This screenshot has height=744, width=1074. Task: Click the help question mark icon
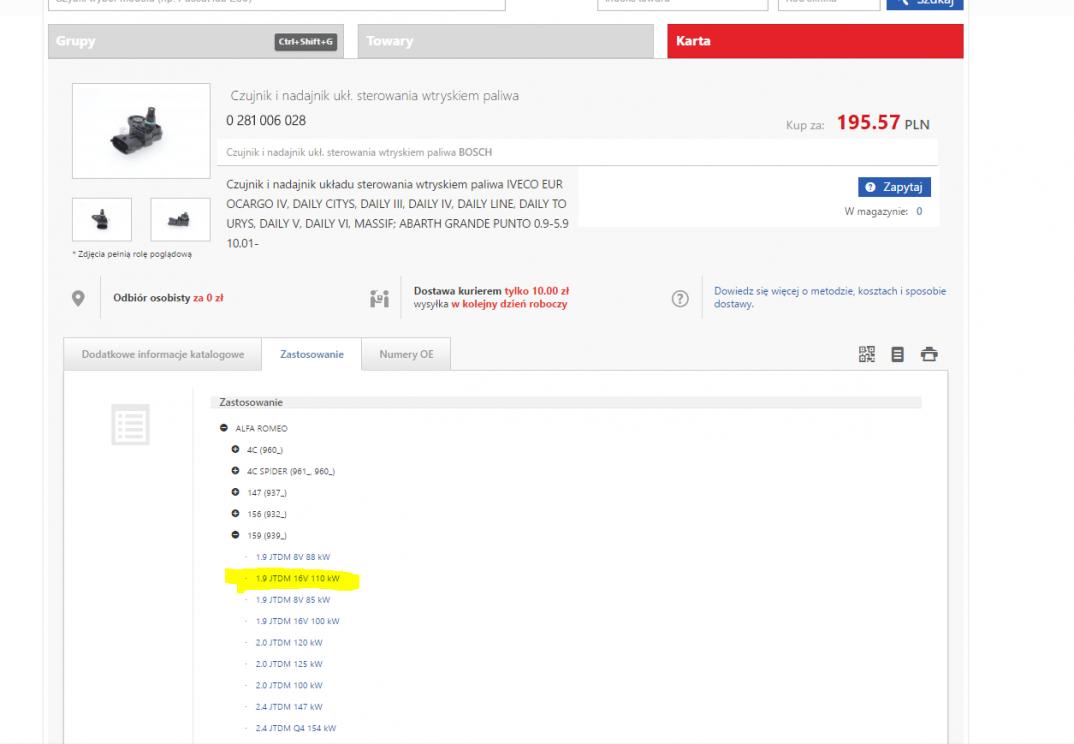pyautogui.click(x=679, y=299)
